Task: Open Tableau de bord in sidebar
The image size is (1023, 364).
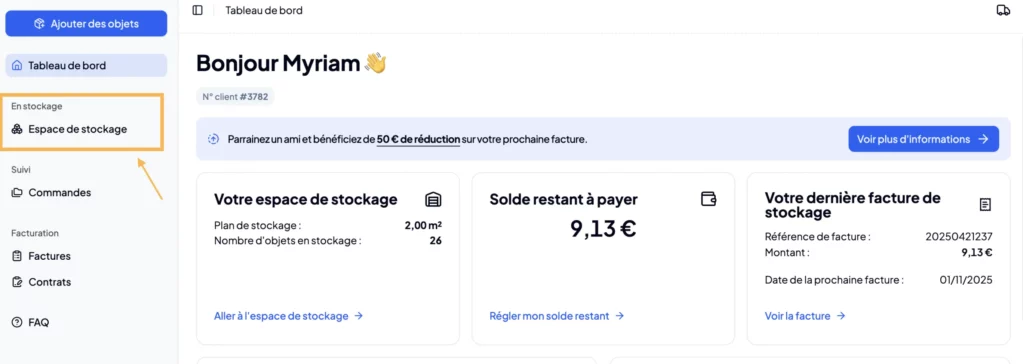Action: tap(86, 65)
